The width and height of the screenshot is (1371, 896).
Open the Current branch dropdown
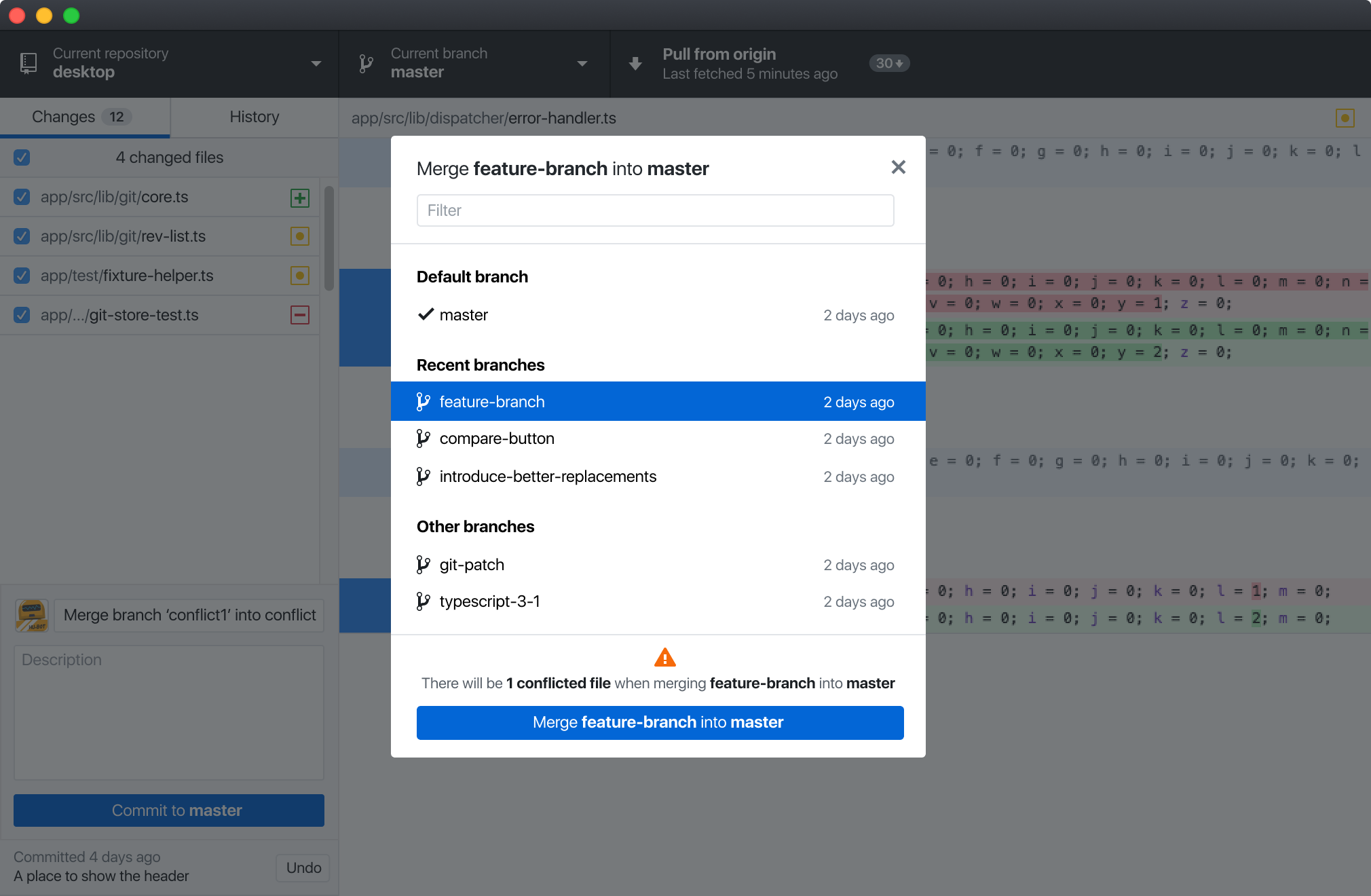tap(582, 63)
